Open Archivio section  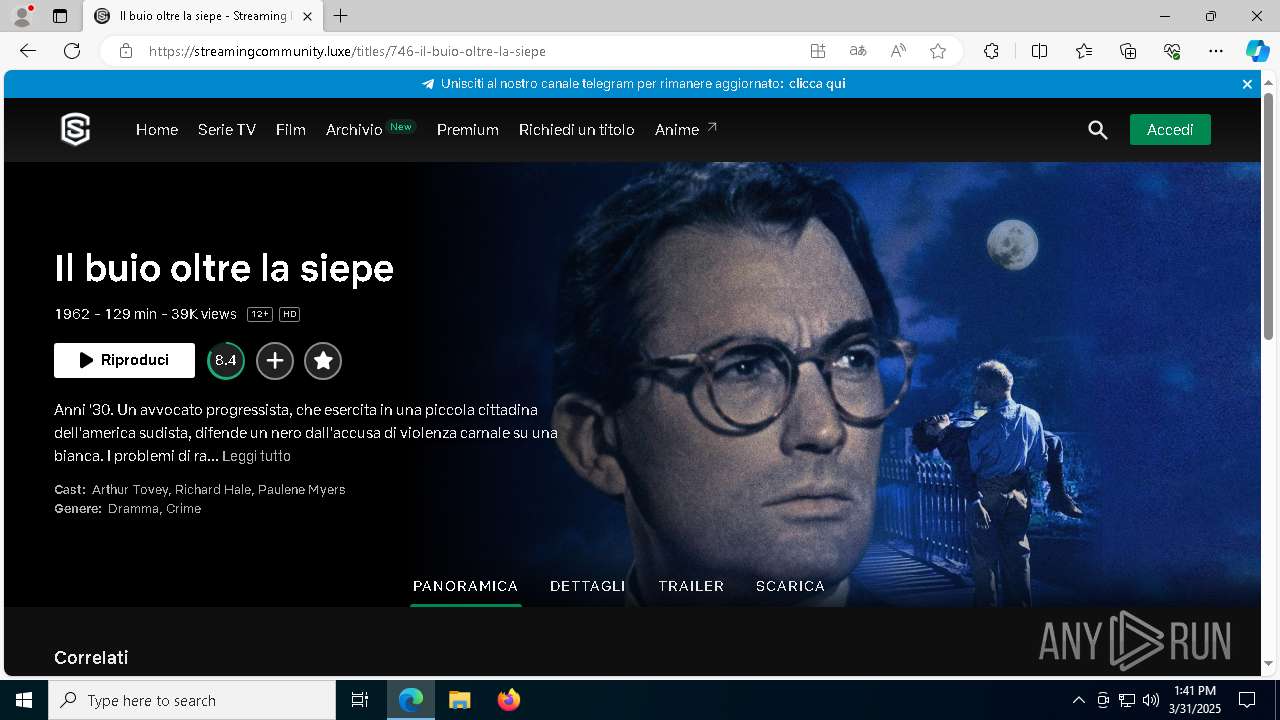pos(354,130)
